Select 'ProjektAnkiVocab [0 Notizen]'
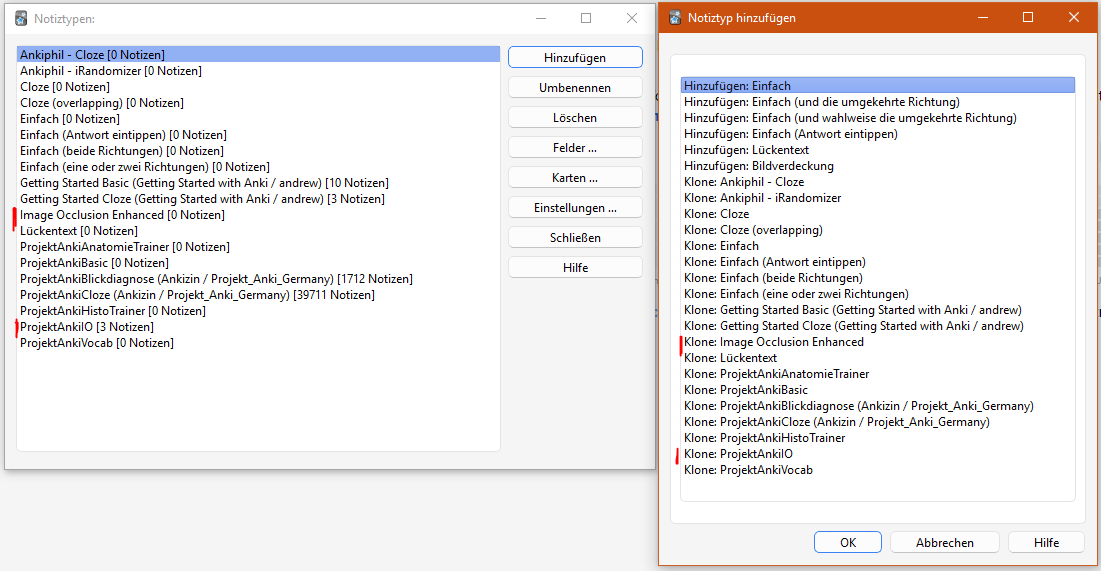This screenshot has width=1101, height=571. (258, 343)
